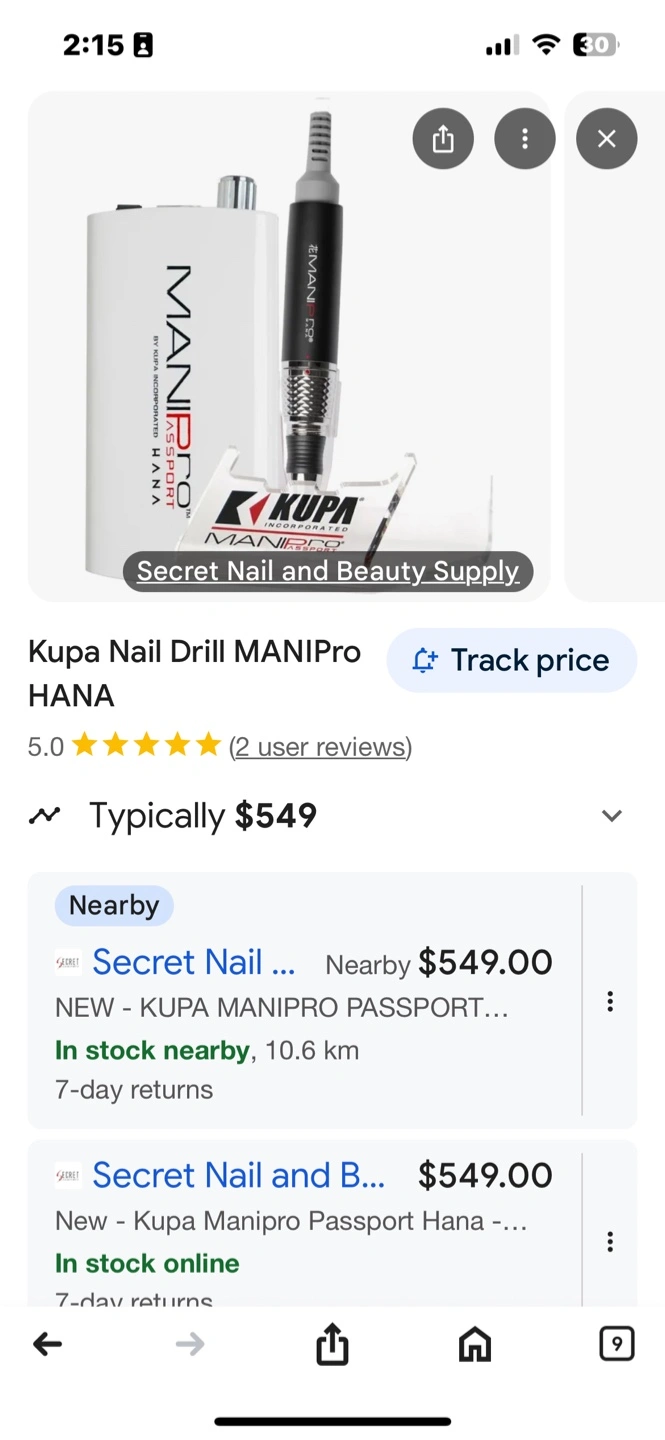Screen dimensions: 665x1440
Task: Tap the price trend graph icon
Action: 44,816
